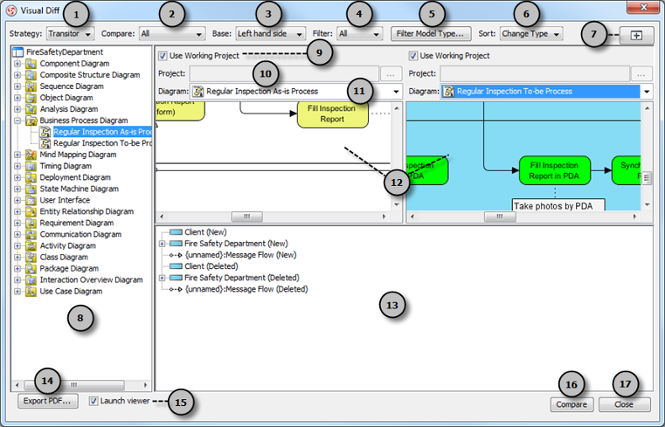Viewport: 665px width, 427px height.
Task: Select FireSafetyDepartment root node
Action: point(64,52)
